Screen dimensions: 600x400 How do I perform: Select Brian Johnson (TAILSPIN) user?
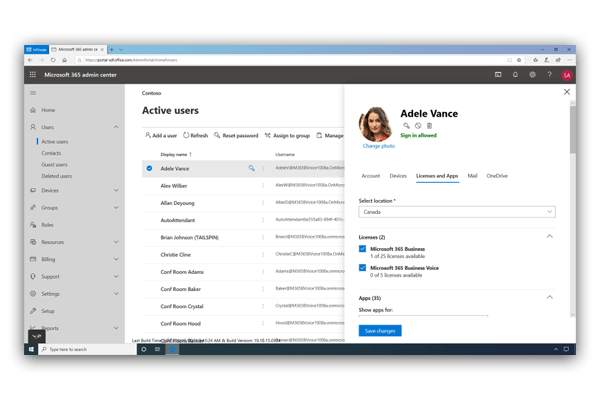189,237
